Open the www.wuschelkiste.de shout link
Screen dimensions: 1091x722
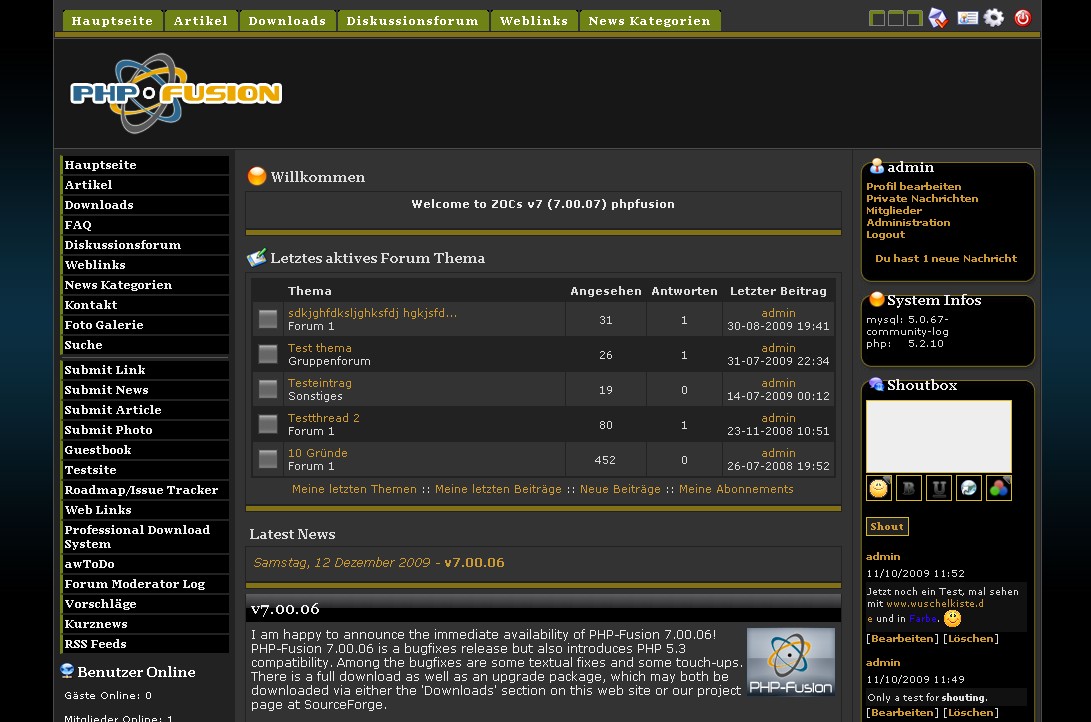pos(934,604)
